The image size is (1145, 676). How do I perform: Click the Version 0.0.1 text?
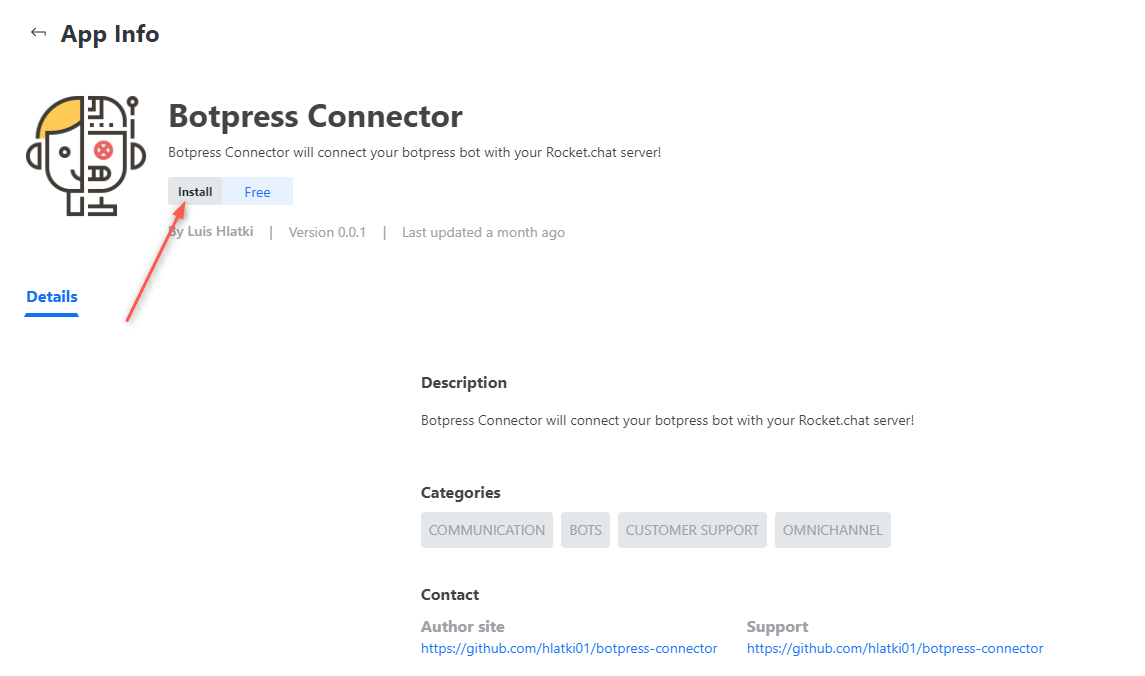tap(327, 232)
